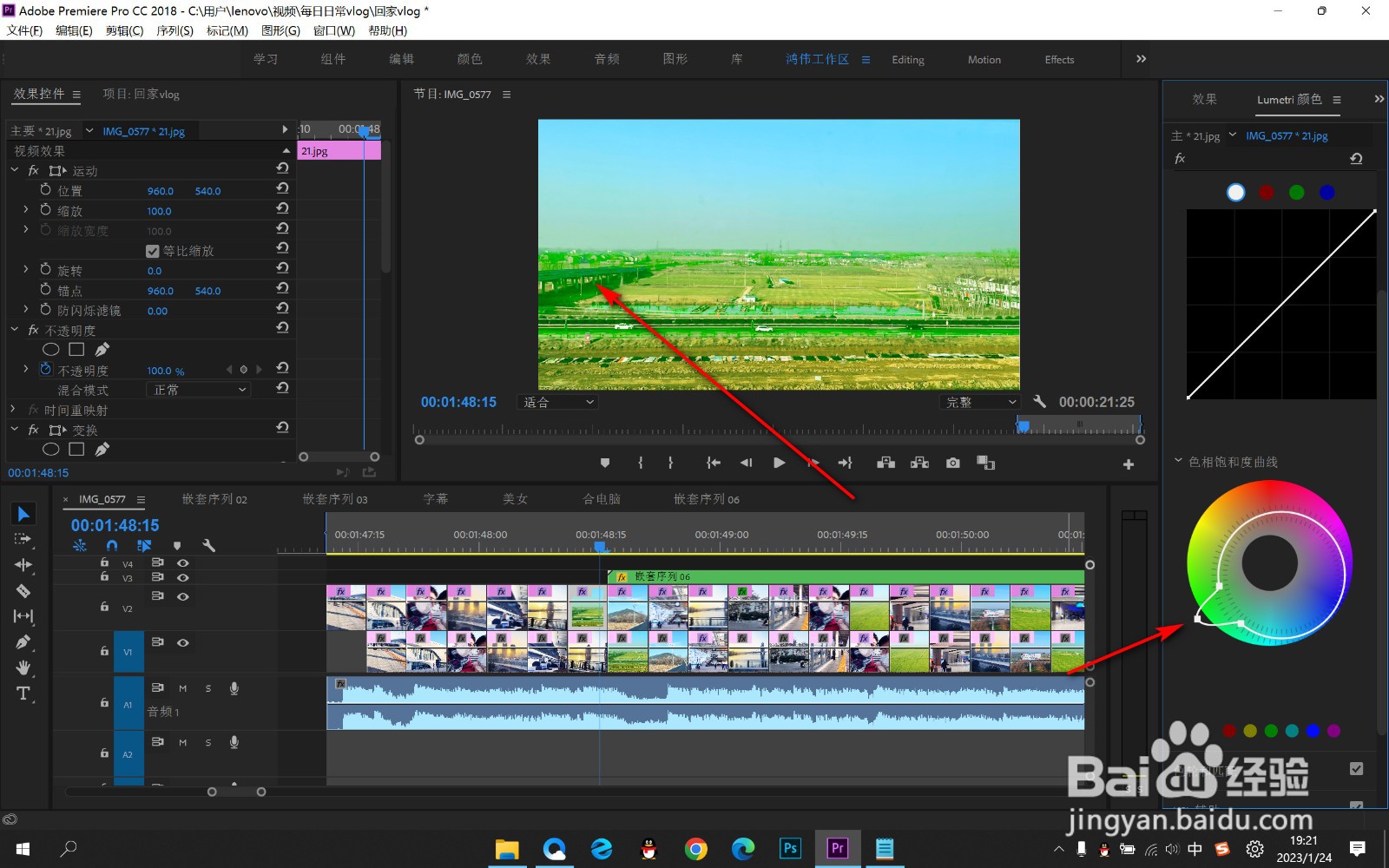
Task: Expand the 时间重映射 effect
Action: click(x=12, y=409)
